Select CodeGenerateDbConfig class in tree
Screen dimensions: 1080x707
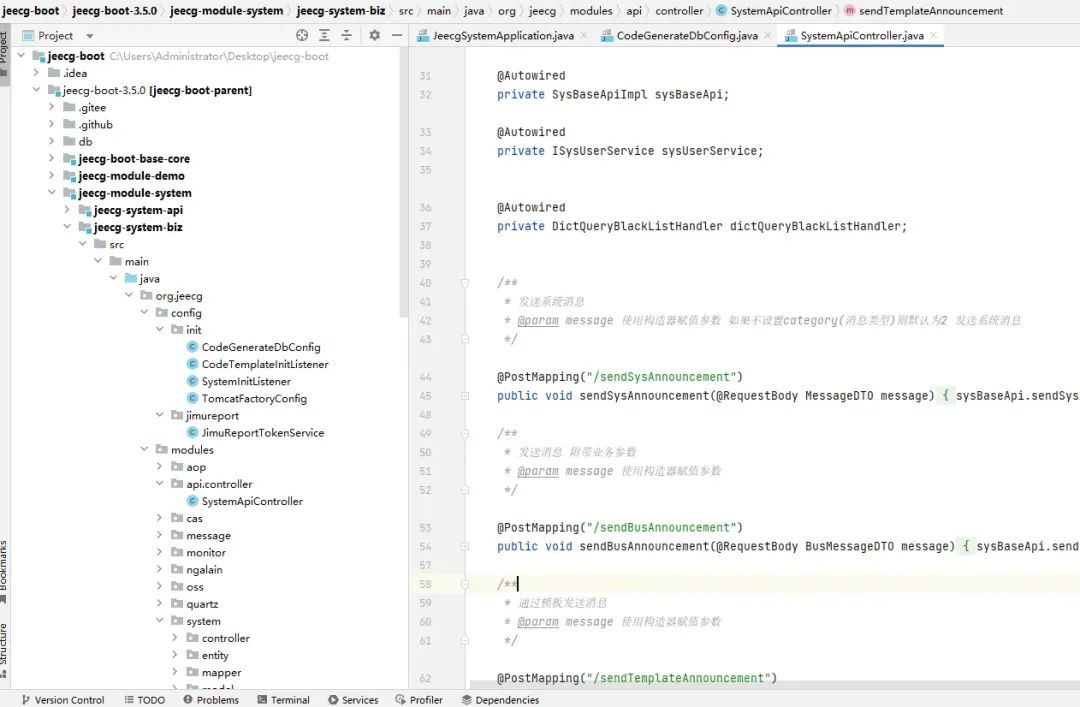coord(260,347)
